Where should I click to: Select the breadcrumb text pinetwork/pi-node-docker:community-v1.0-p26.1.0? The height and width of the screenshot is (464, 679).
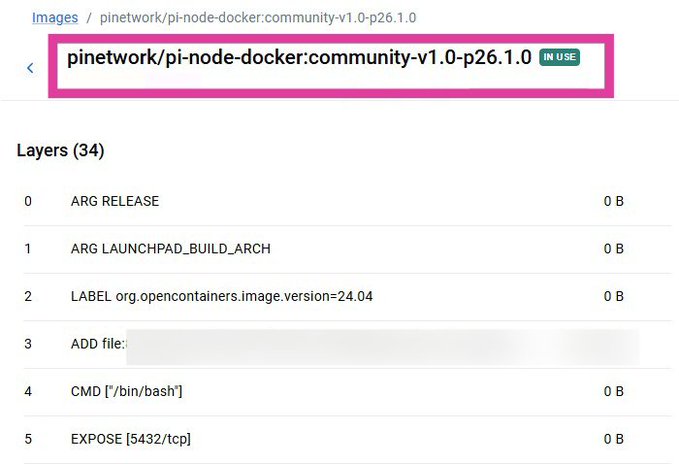tap(258, 18)
